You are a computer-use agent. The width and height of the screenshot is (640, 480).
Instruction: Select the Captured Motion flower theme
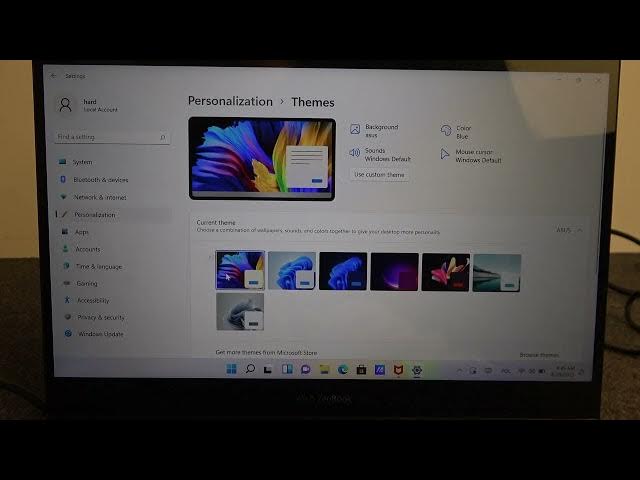pyautogui.click(x=446, y=272)
